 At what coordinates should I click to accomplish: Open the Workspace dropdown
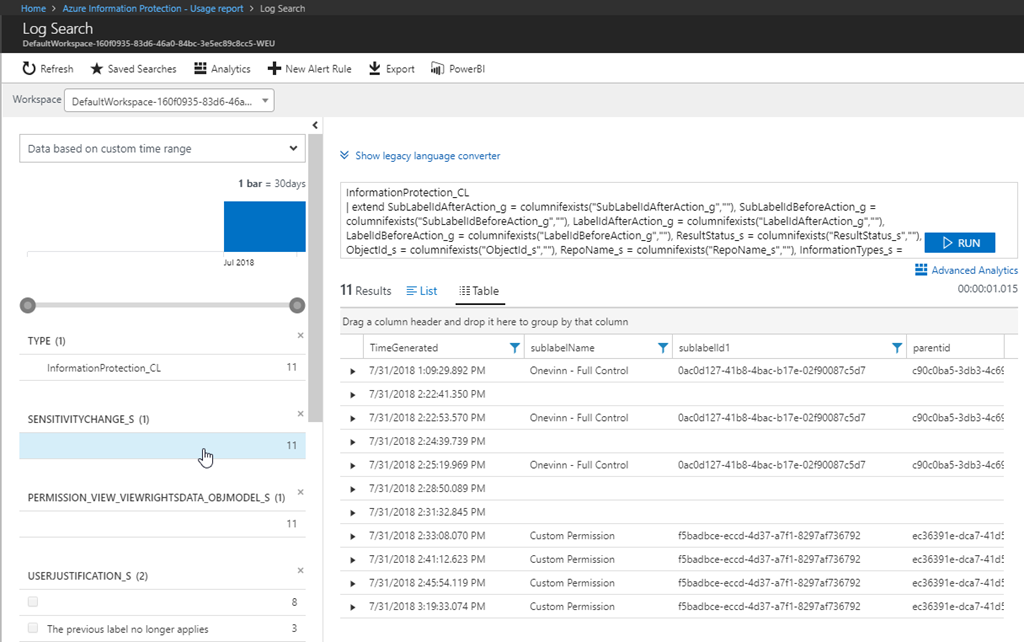pyautogui.click(x=169, y=101)
